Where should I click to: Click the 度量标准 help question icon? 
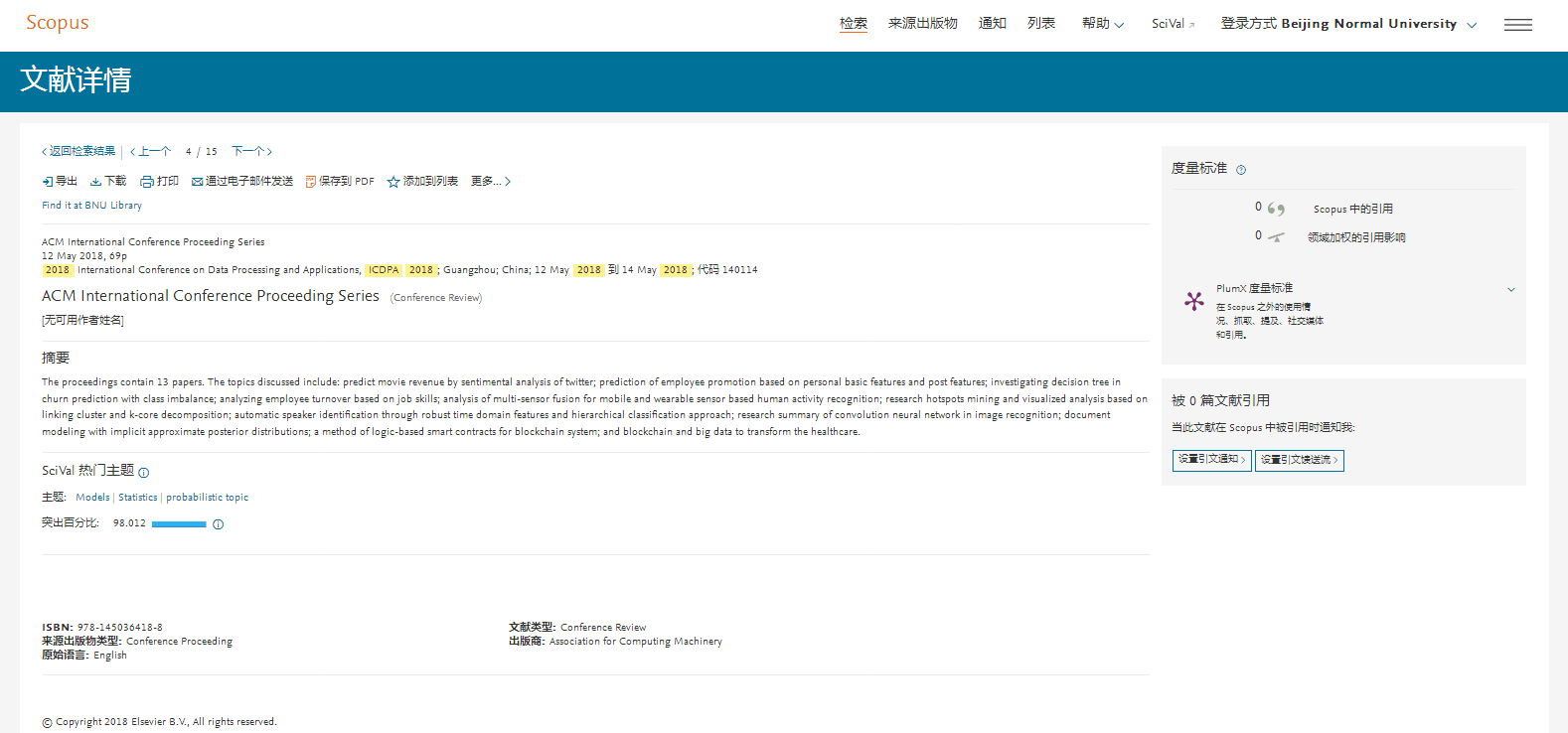(x=1241, y=170)
